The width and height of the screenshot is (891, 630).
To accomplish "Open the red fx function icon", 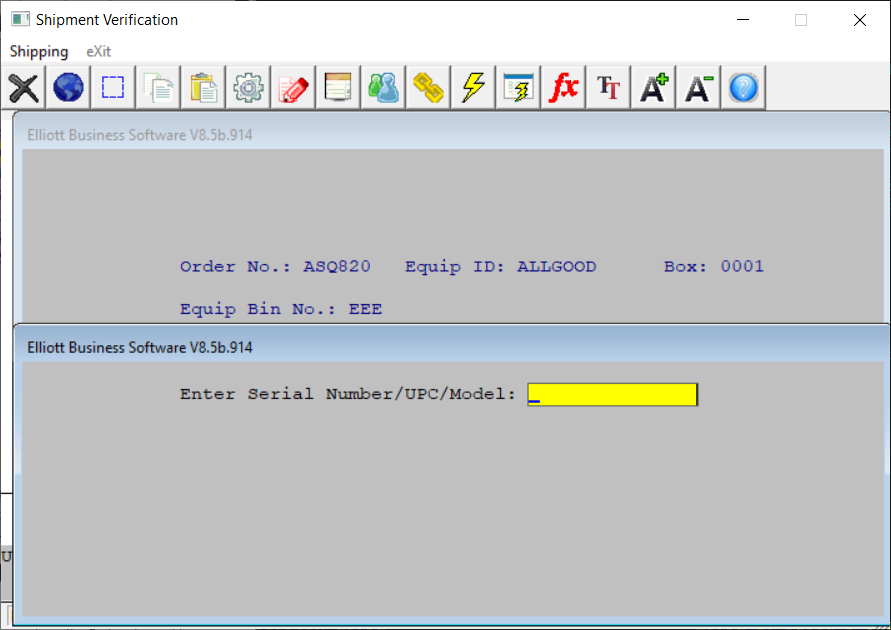I will click(x=564, y=87).
